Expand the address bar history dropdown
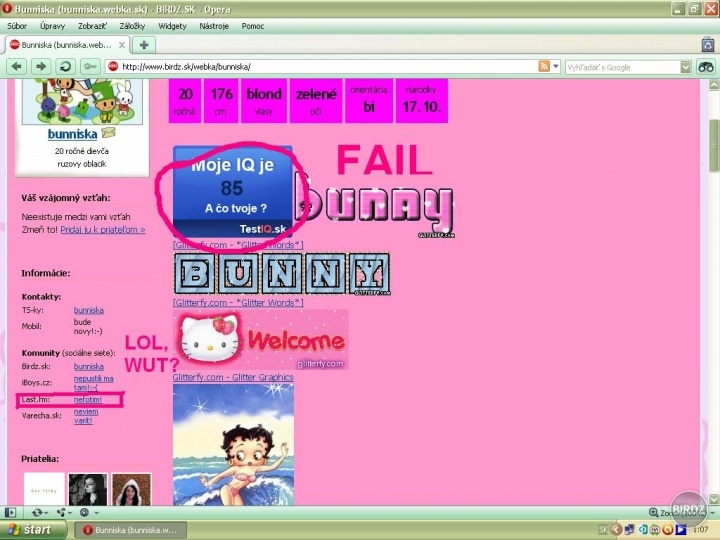Image resolution: width=720 pixels, height=540 pixels. (556, 66)
